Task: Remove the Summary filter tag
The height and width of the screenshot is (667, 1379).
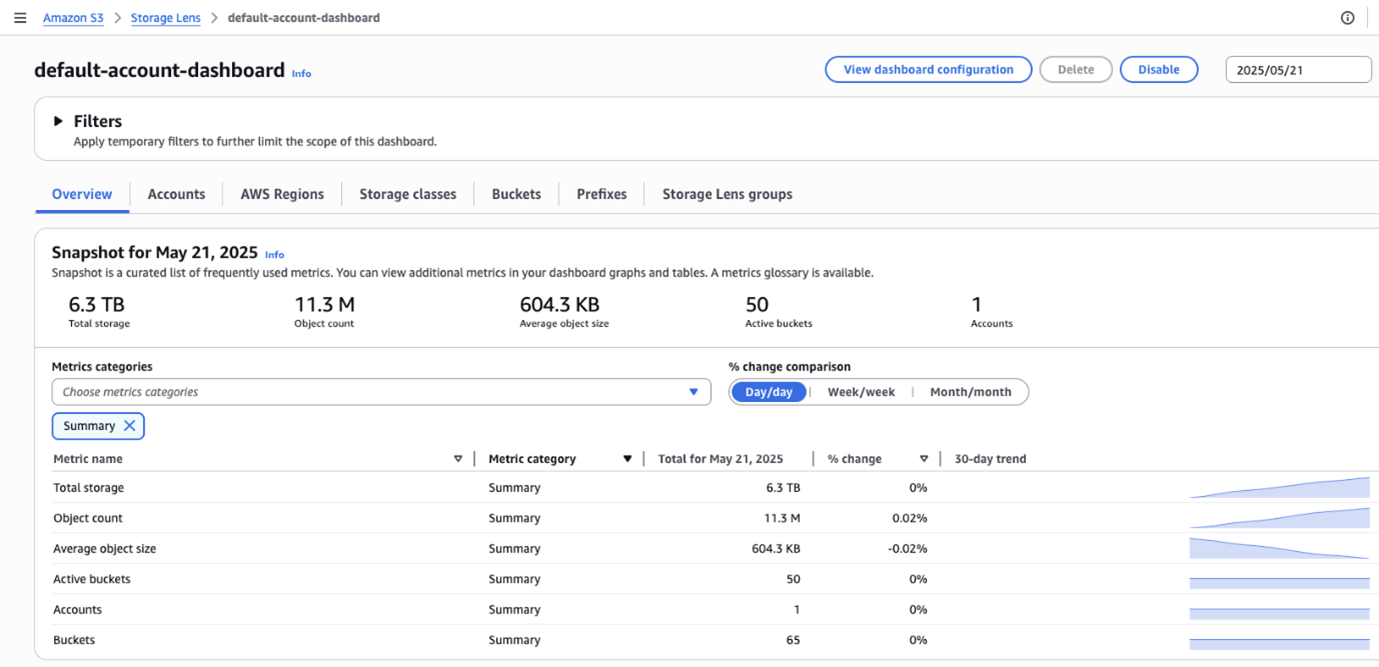Action: pyautogui.click(x=130, y=426)
